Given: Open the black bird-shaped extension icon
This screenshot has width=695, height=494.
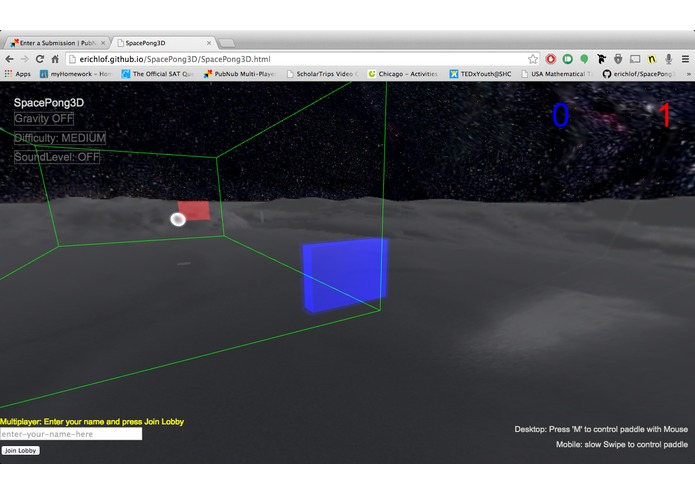Looking at the screenshot, I should [x=601, y=59].
